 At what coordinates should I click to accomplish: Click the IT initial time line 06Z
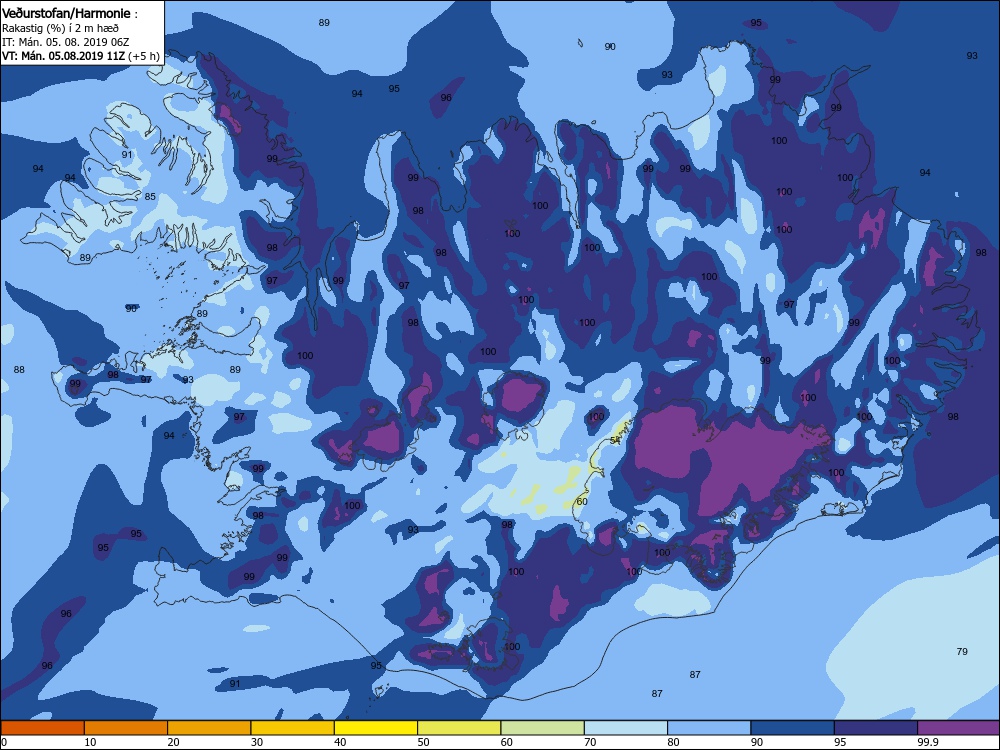(x=65, y=42)
